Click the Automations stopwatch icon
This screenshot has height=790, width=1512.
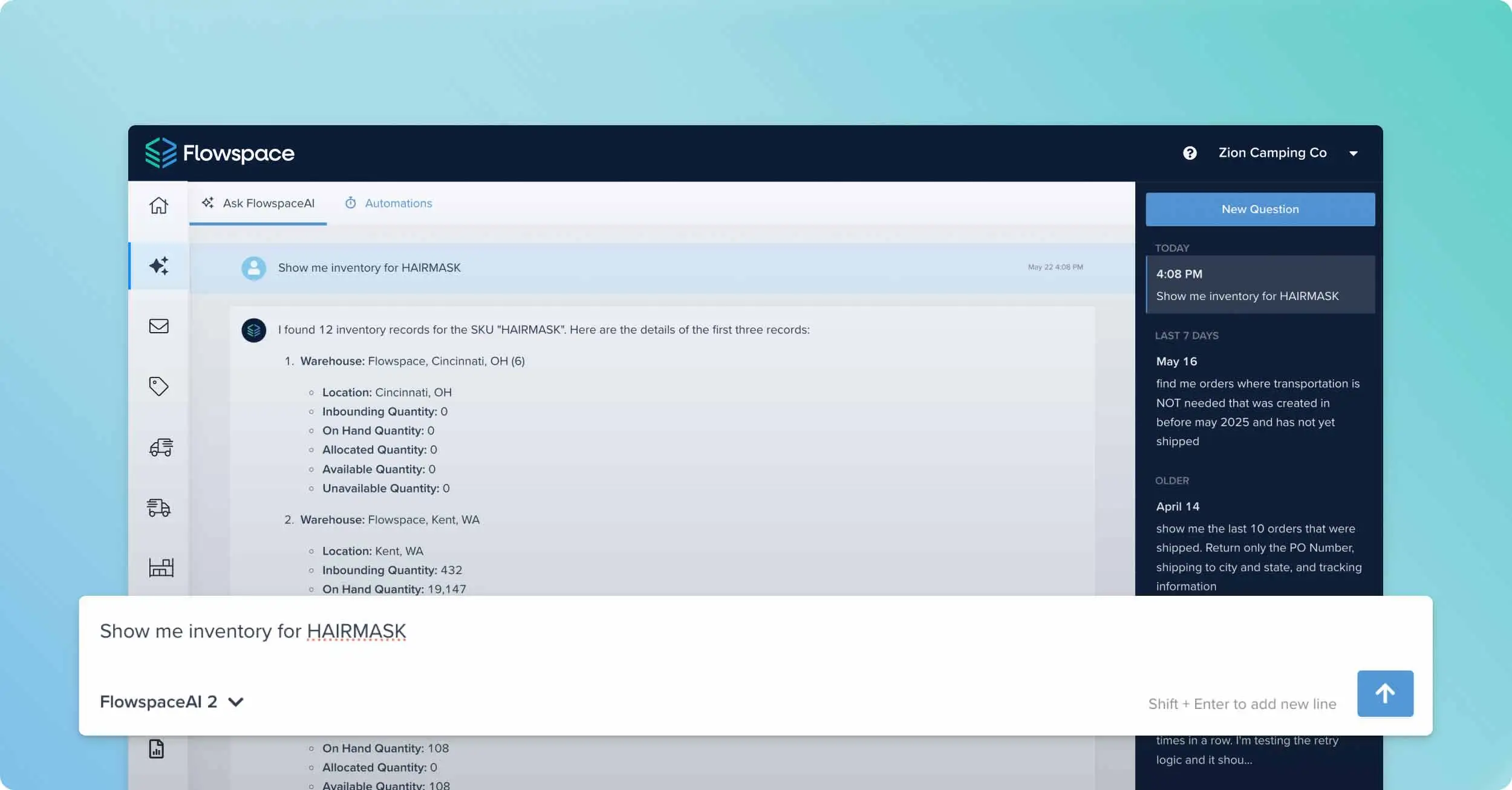point(351,203)
